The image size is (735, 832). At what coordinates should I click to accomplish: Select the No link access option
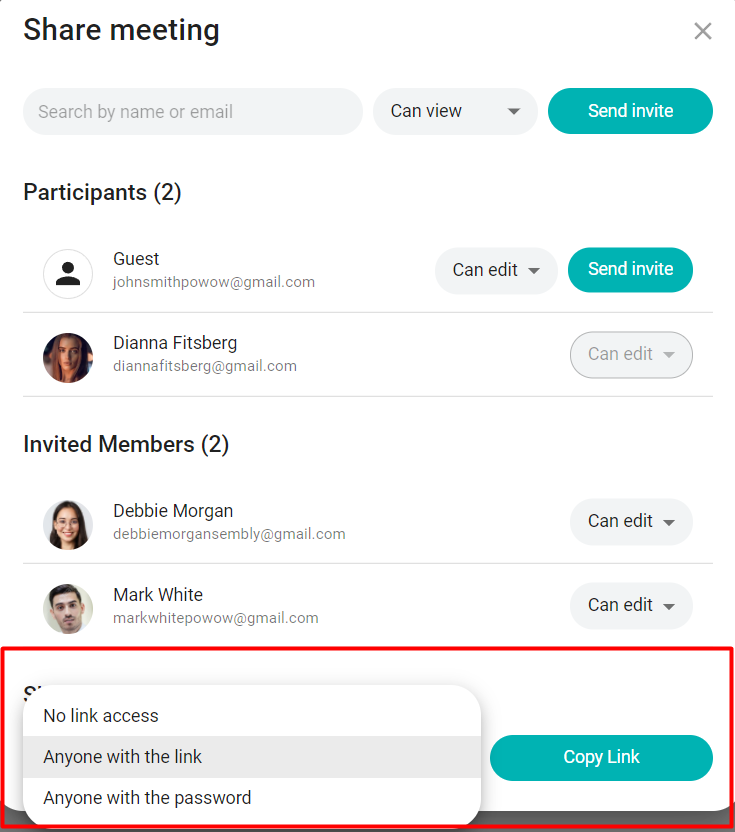click(101, 716)
